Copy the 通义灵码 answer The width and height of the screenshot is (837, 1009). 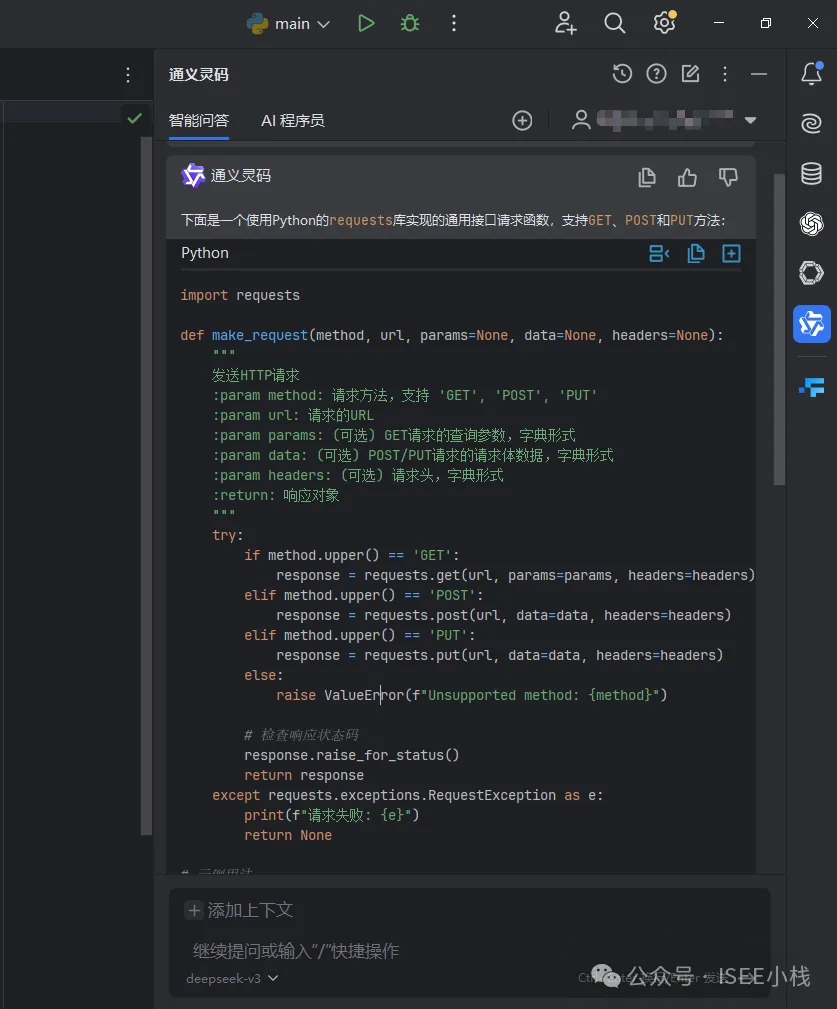(647, 177)
